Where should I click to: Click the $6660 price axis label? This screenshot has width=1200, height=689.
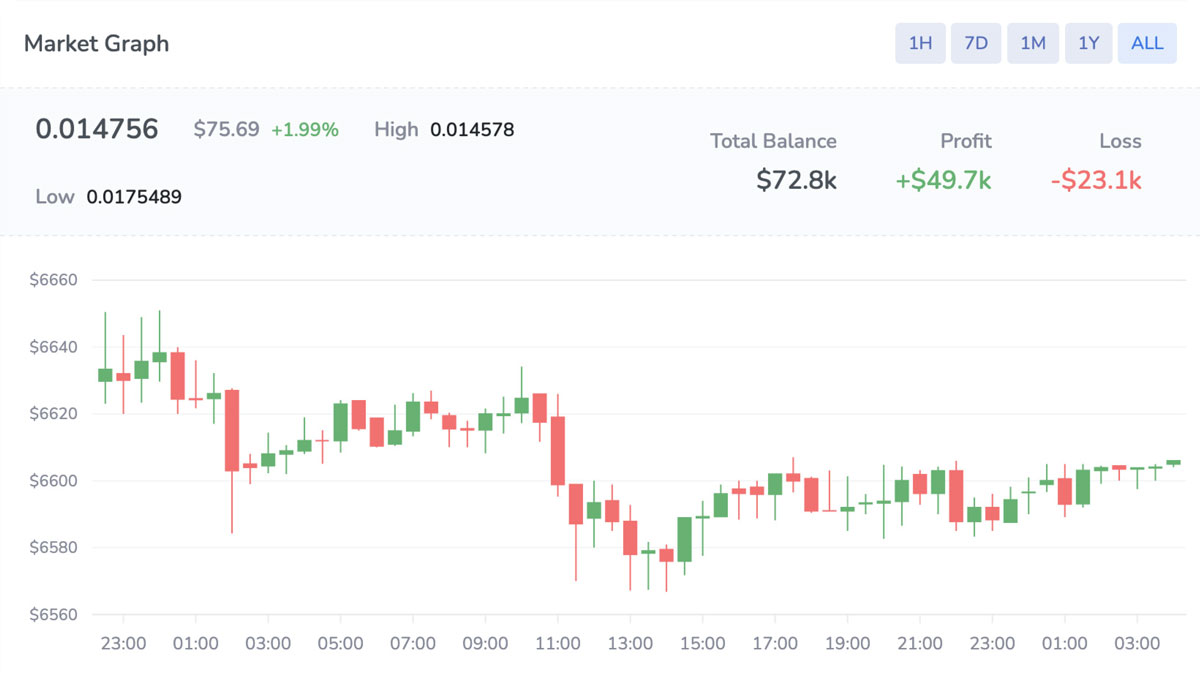tap(53, 280)
